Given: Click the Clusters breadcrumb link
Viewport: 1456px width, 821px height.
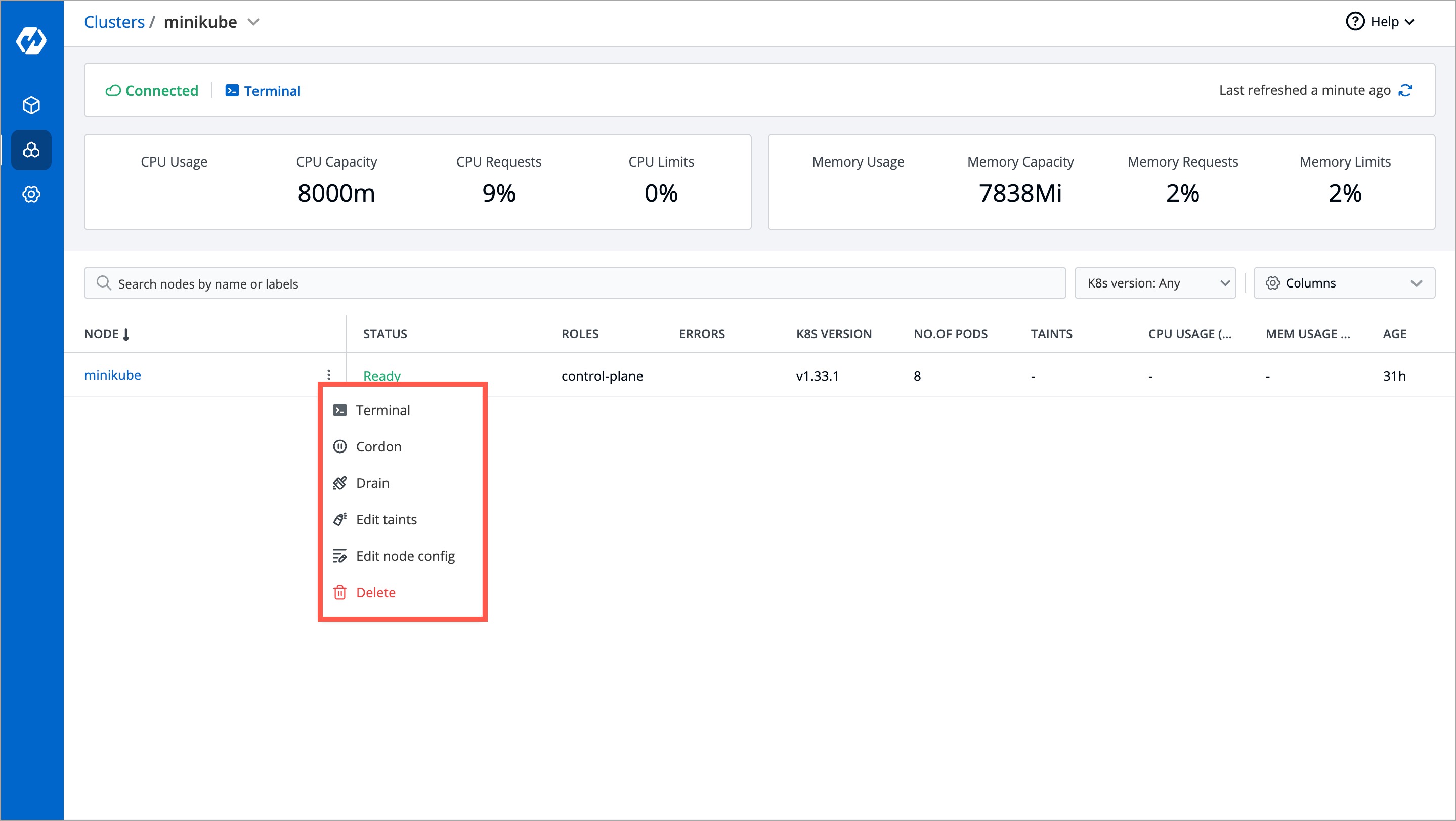Looking at the screenshot, I should click(x=114, y=22).
